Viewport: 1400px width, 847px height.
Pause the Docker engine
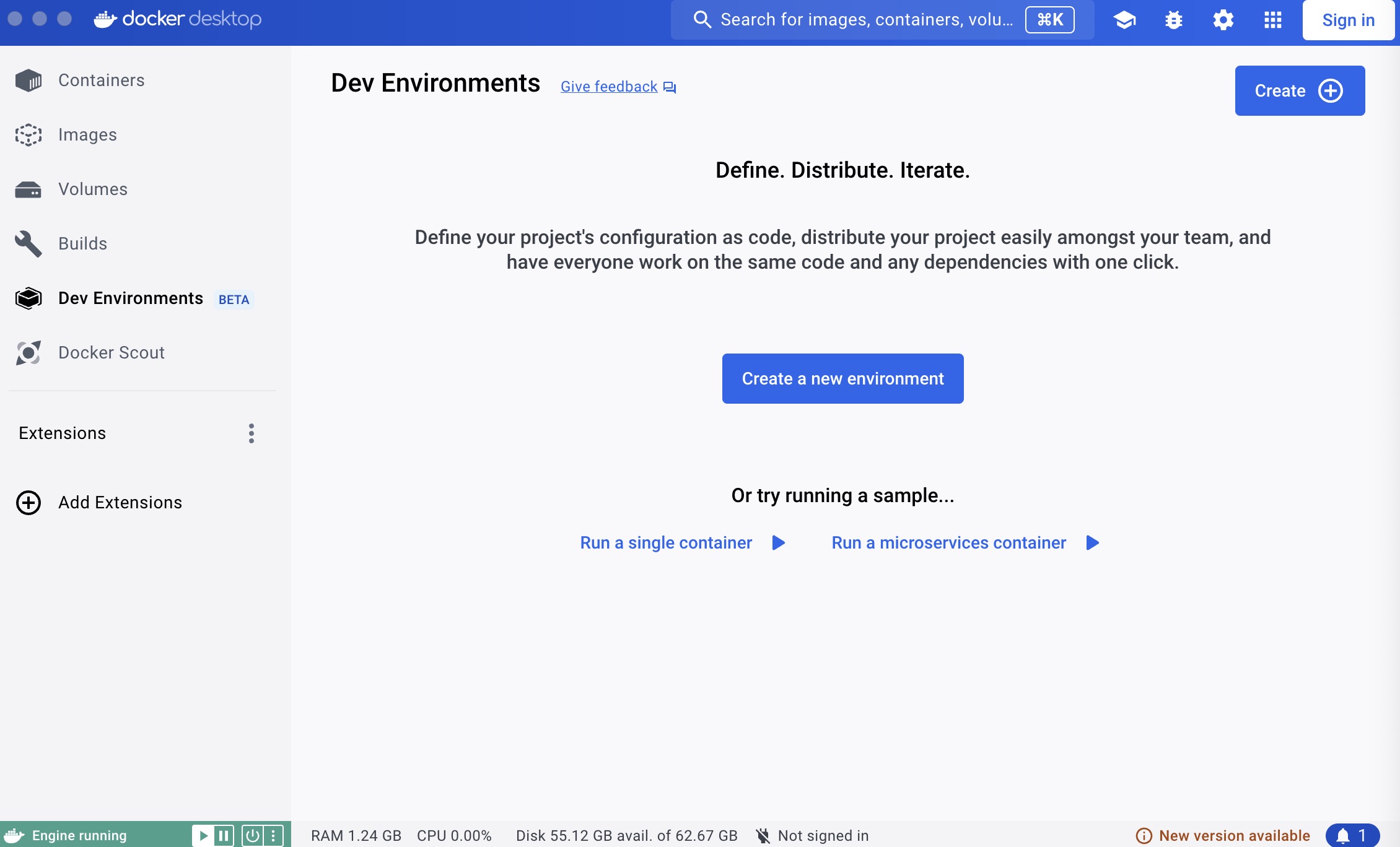pyautogui.click(x=224, y=836)
